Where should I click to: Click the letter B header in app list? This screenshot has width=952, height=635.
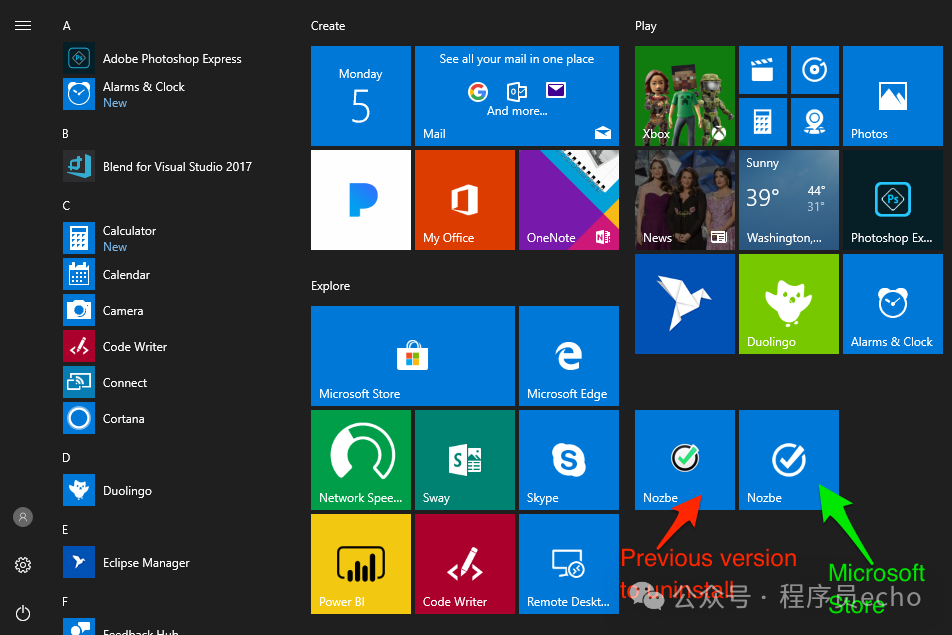pyautogui.click(x=66, y=133)
